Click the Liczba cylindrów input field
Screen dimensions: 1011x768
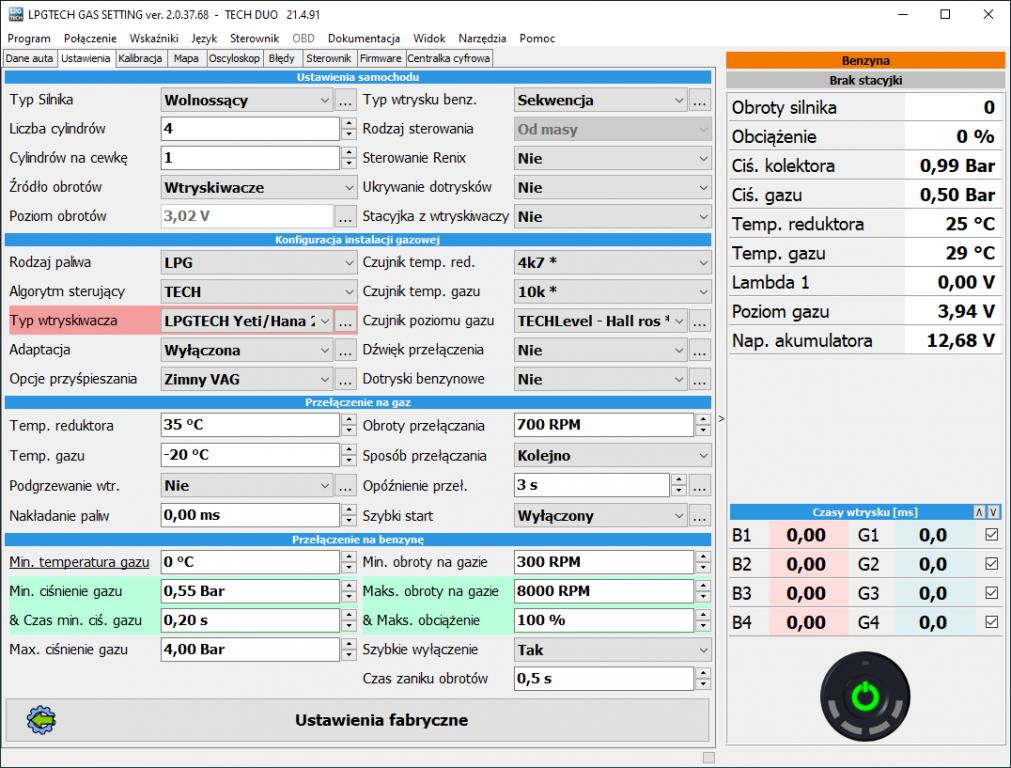[x=250, y=129]
